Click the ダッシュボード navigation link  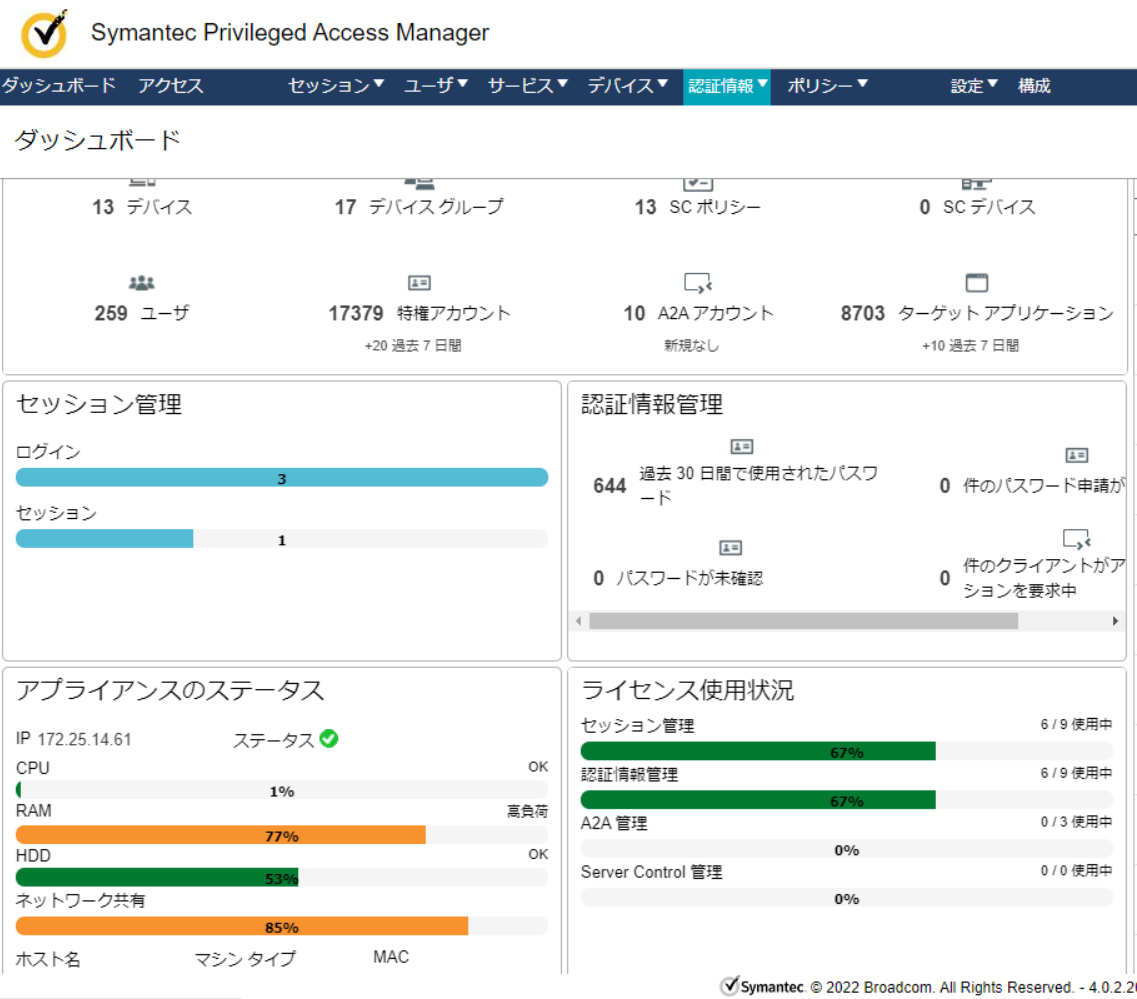[x=56, y=86]
